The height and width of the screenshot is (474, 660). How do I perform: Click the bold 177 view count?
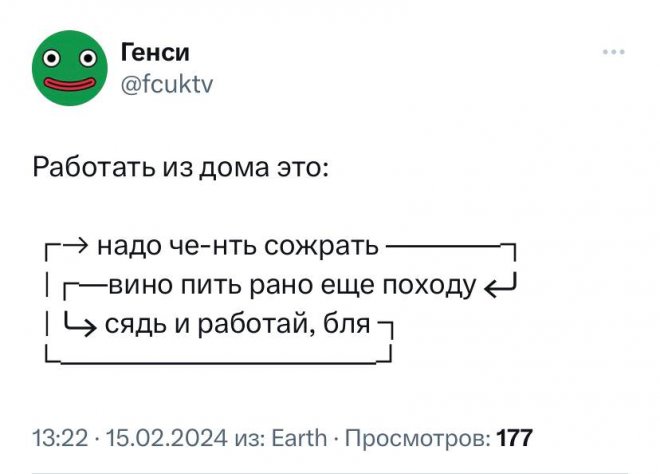[514, 438]
